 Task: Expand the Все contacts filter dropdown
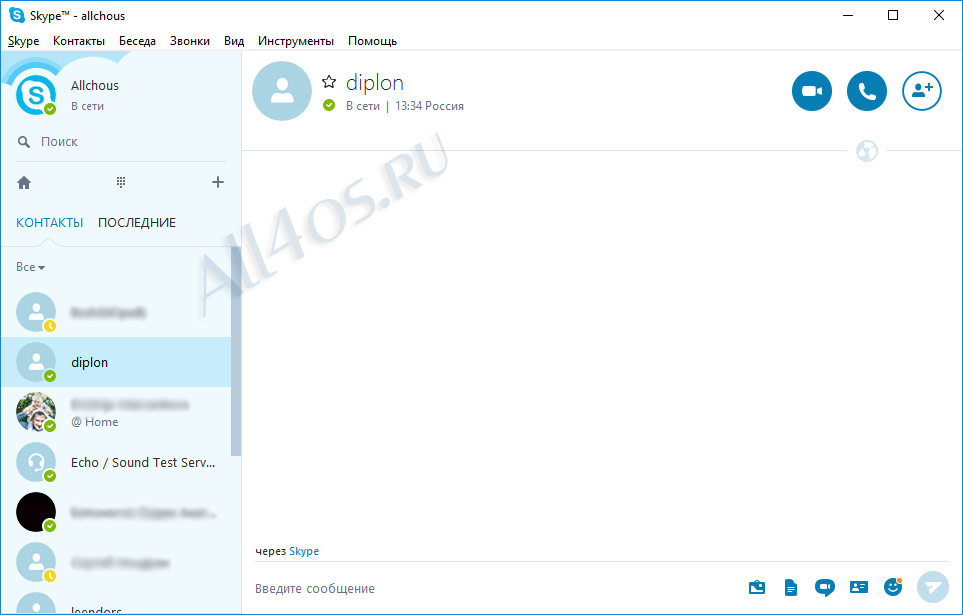31,267
